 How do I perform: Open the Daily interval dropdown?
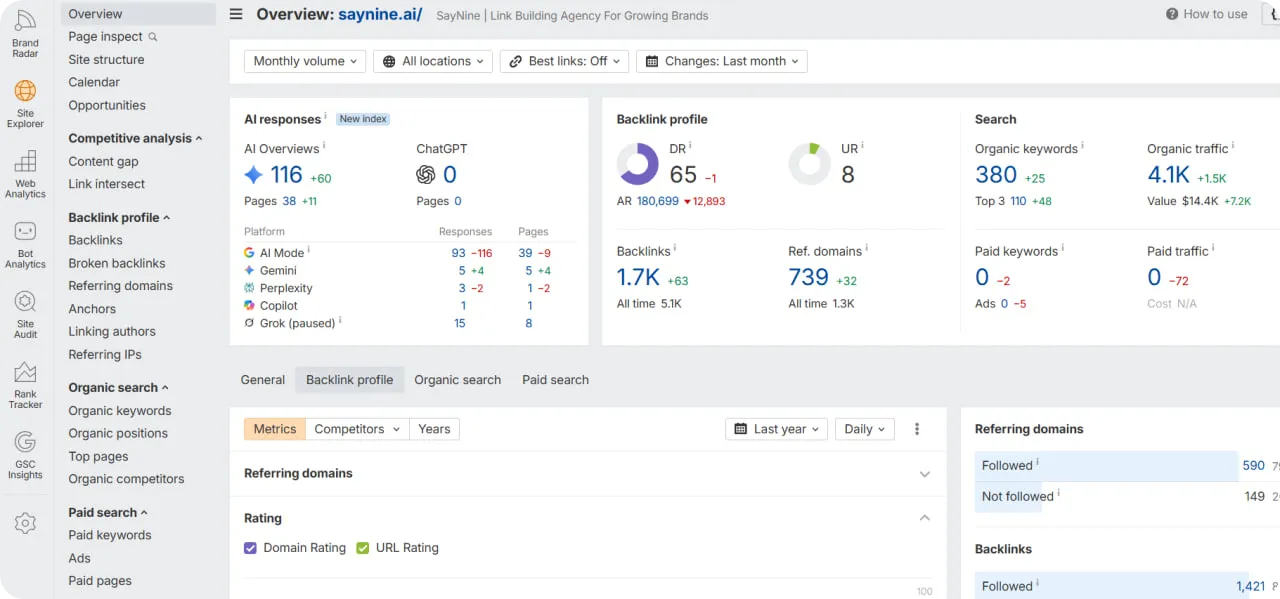pyautogui.click(x=865, y=429)
